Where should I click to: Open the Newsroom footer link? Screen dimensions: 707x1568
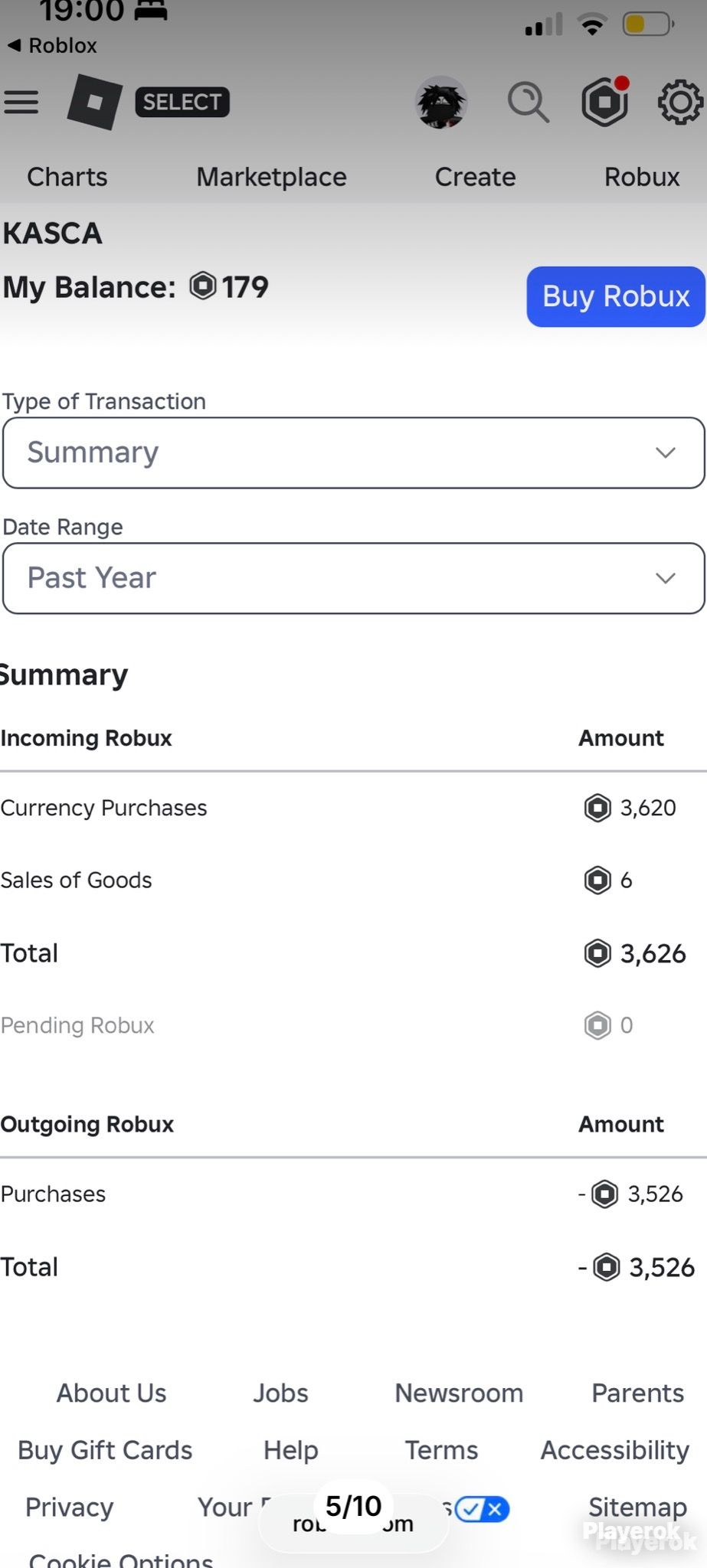coord(459,1393)
